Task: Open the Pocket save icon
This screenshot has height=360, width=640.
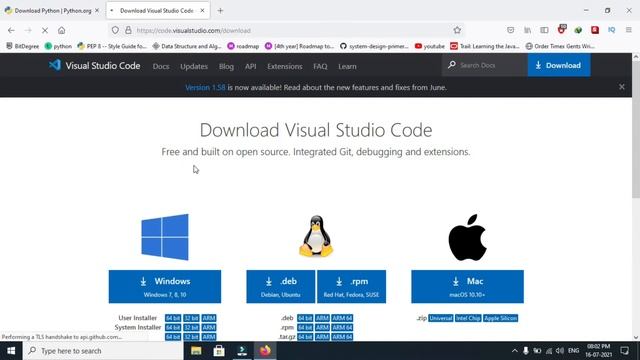Action: 511,30
